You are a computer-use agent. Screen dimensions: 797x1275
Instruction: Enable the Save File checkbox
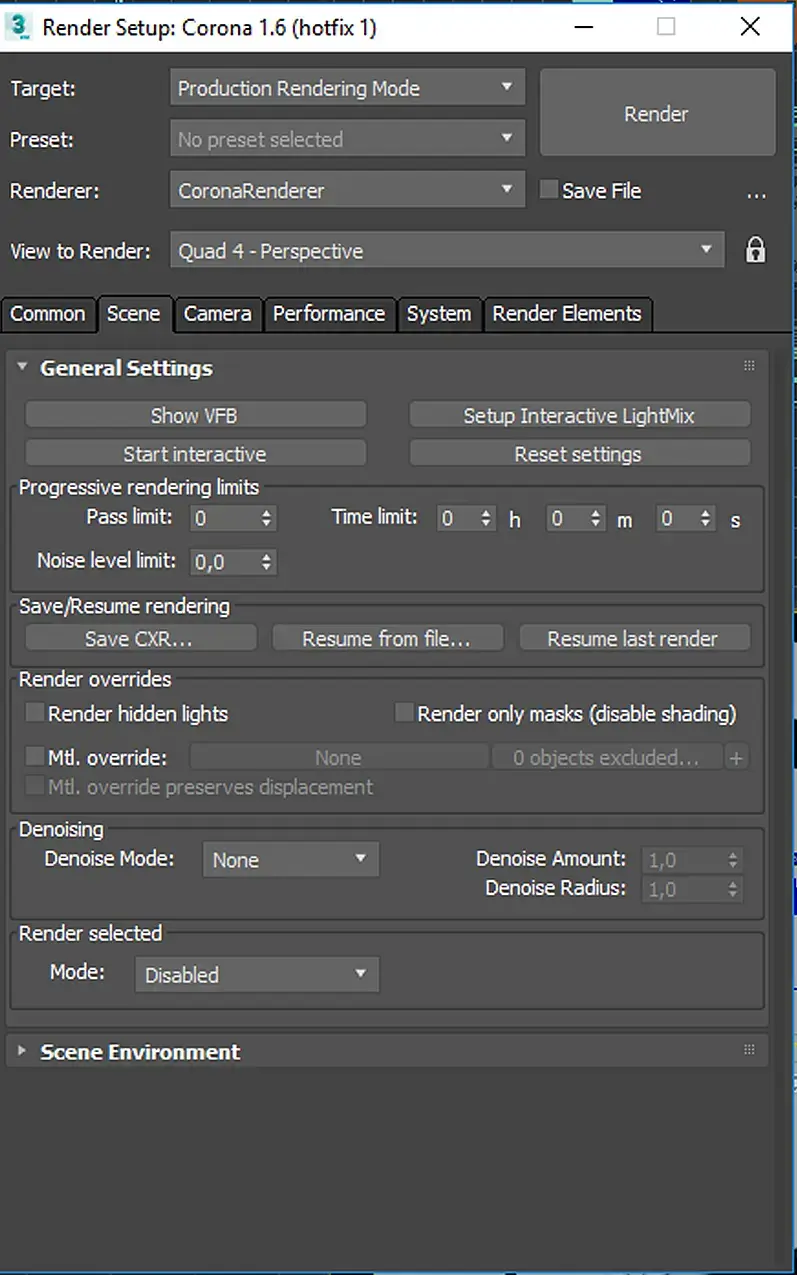coord(548,190)
